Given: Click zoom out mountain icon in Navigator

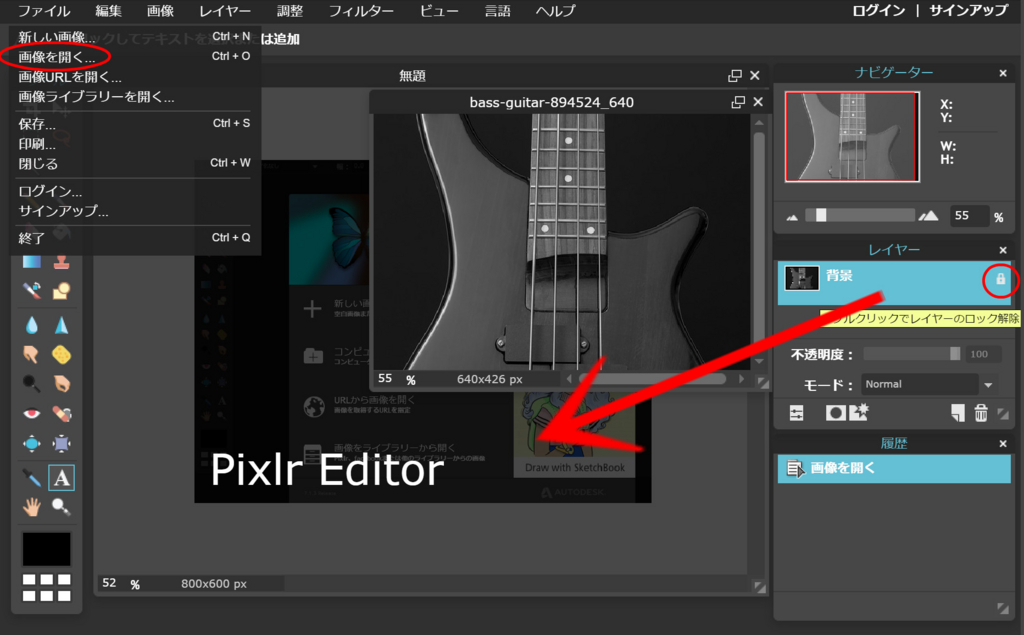Looking at the screenshot, I should point(792,217).
